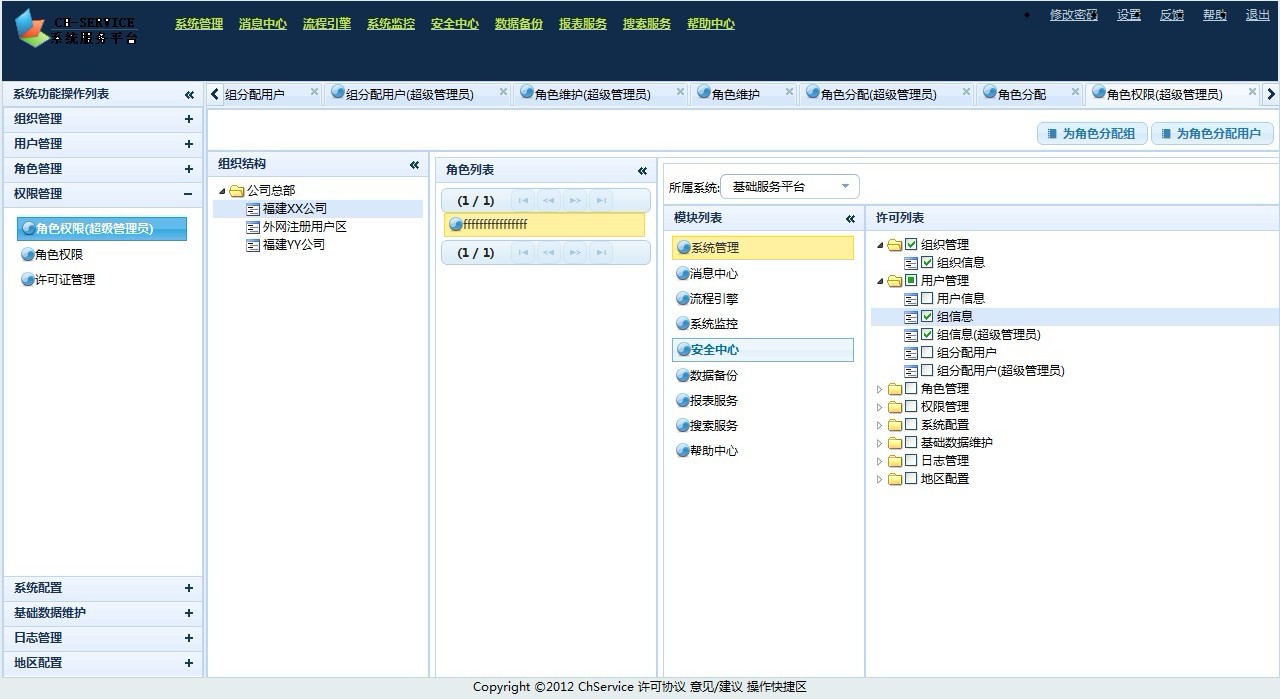
Task: Select 许可证管理 in the permissions sidebar
Action: coord(55,279)
